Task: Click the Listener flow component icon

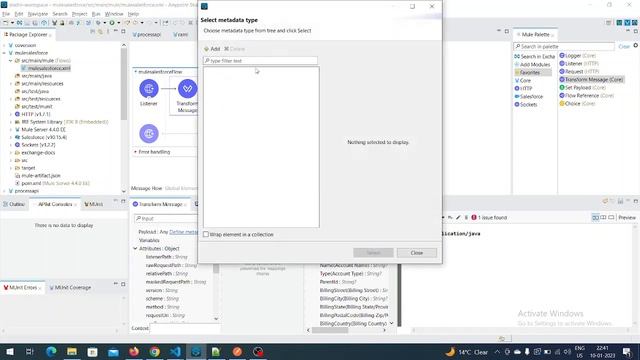Action: tap(149, 89)
